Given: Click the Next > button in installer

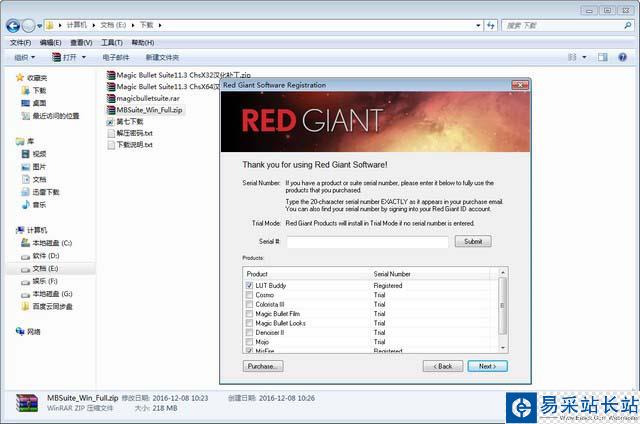Looking at the screenshot, I should 488,366.
